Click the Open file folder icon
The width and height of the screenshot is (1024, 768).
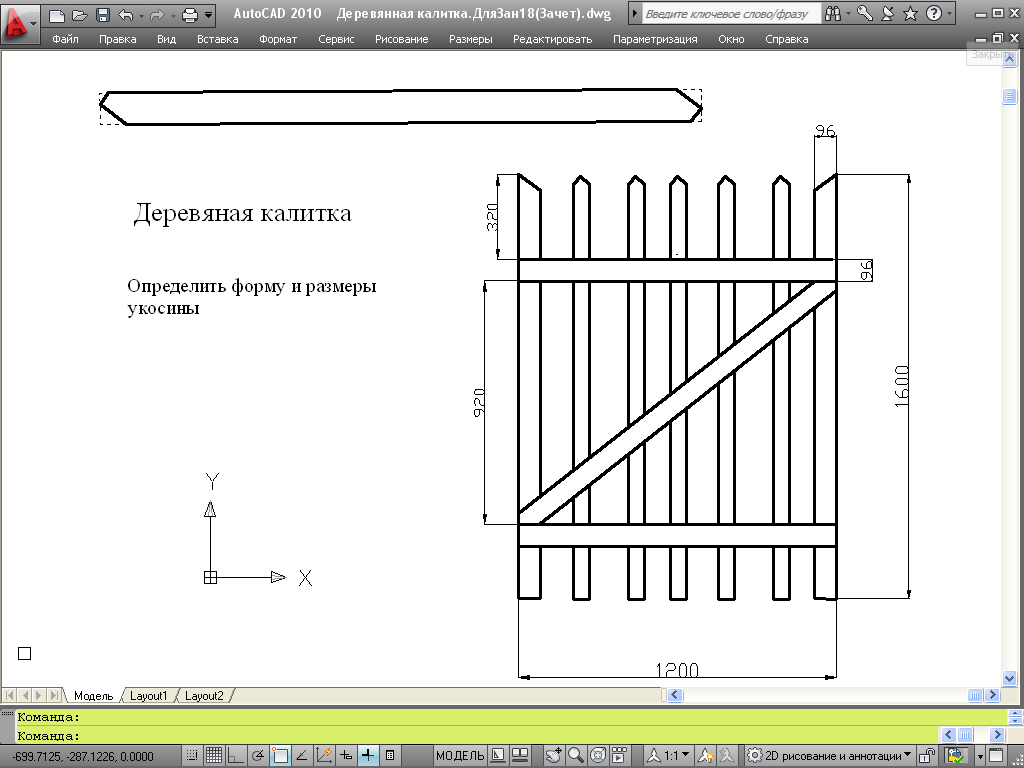(x=80, y=14)
